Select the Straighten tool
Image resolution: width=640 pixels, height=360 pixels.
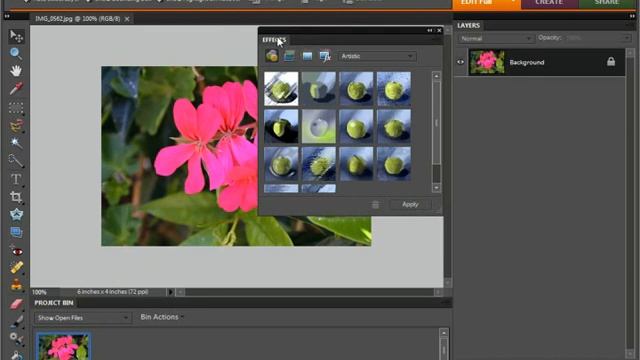[x=16, y=232]
